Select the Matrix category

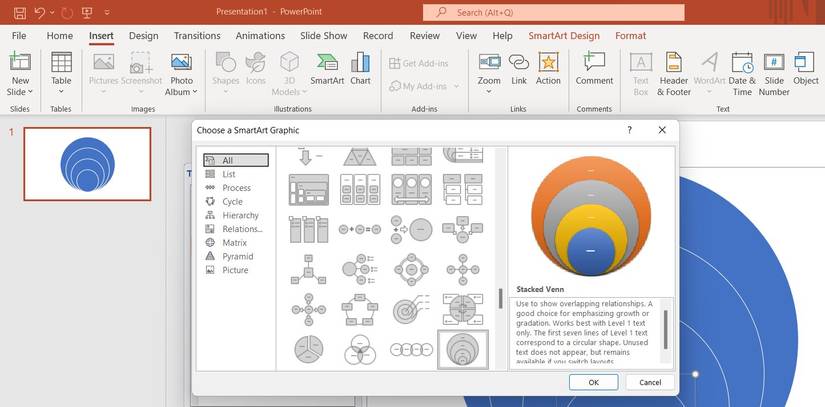(236, 242)
